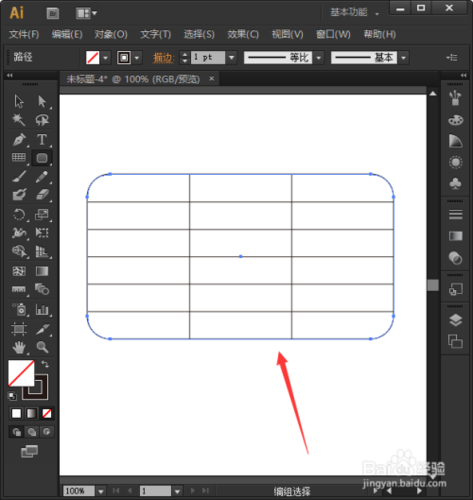This screenshot has height=500, width=473.
Task: Select the Pen tool
Action: click(19, 140)
